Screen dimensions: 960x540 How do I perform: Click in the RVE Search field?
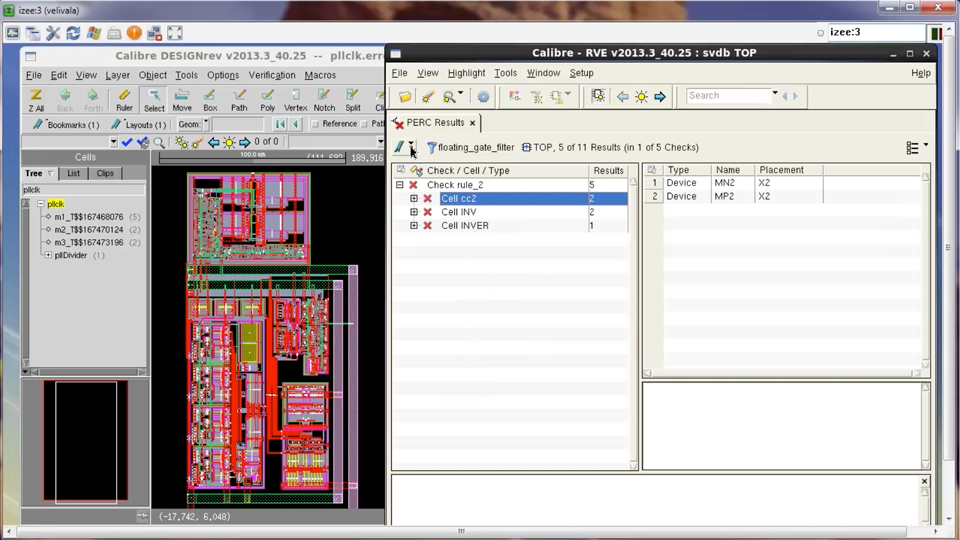tap(727, 96)
